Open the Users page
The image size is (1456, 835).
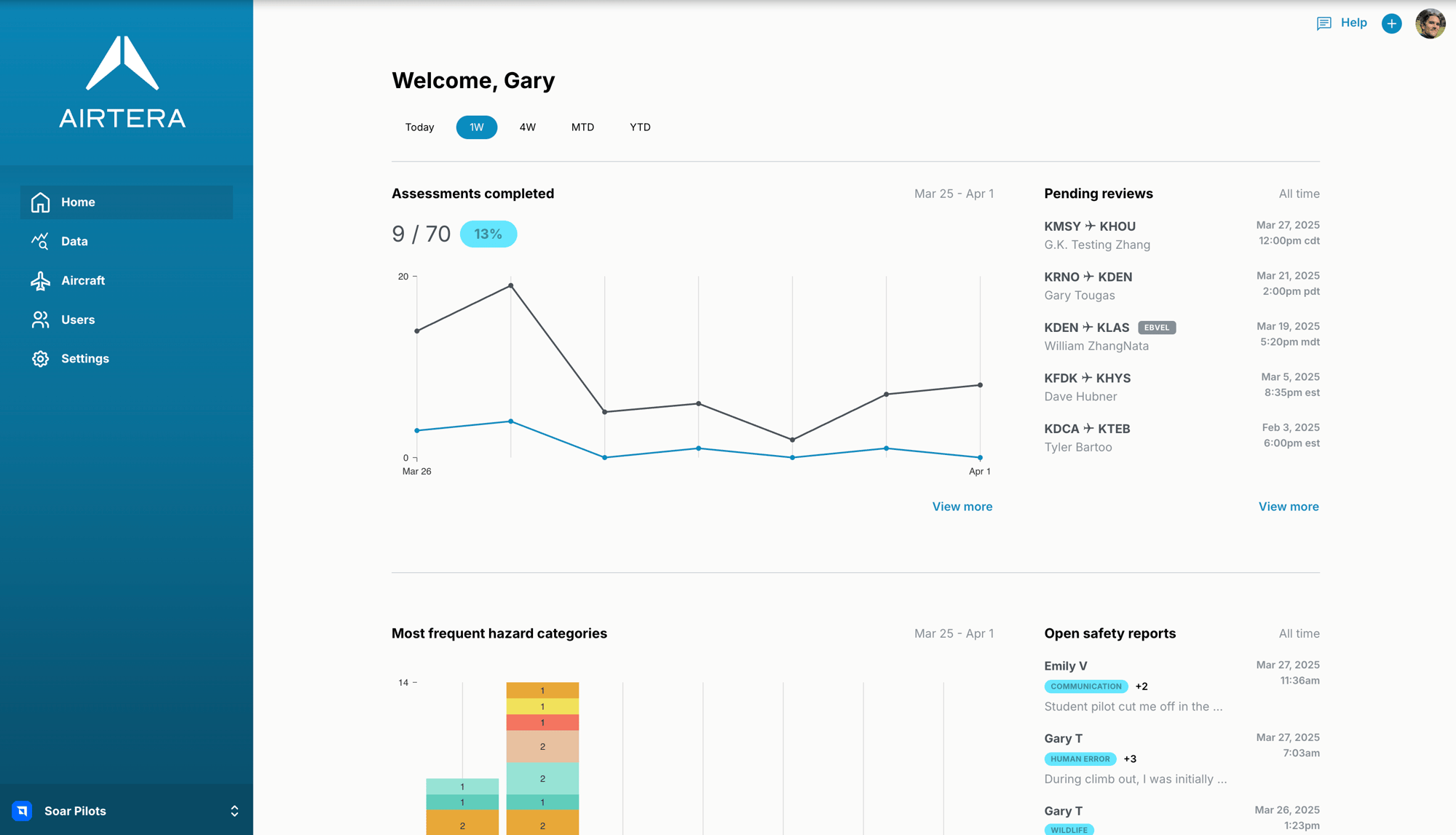point(127,320)
